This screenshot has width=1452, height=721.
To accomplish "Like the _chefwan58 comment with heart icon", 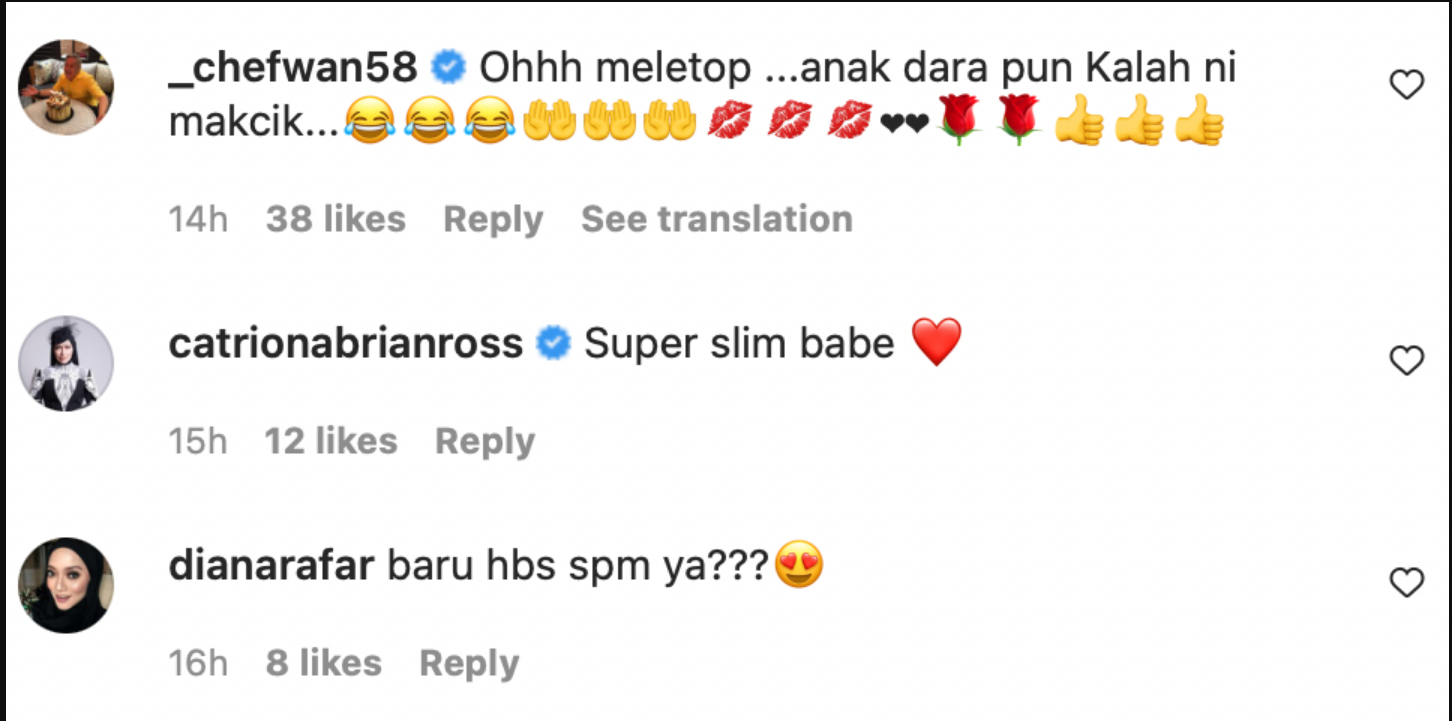I will (x=1407, y=86).
